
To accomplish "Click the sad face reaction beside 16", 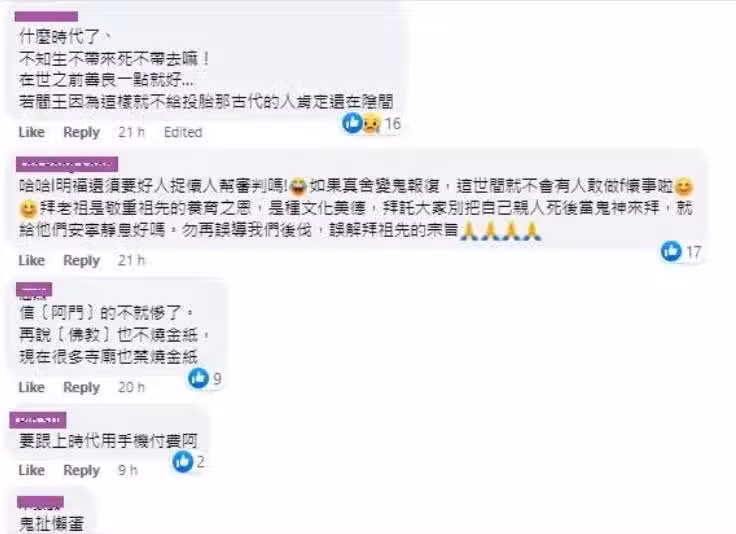I will click(x=372, y=123).
